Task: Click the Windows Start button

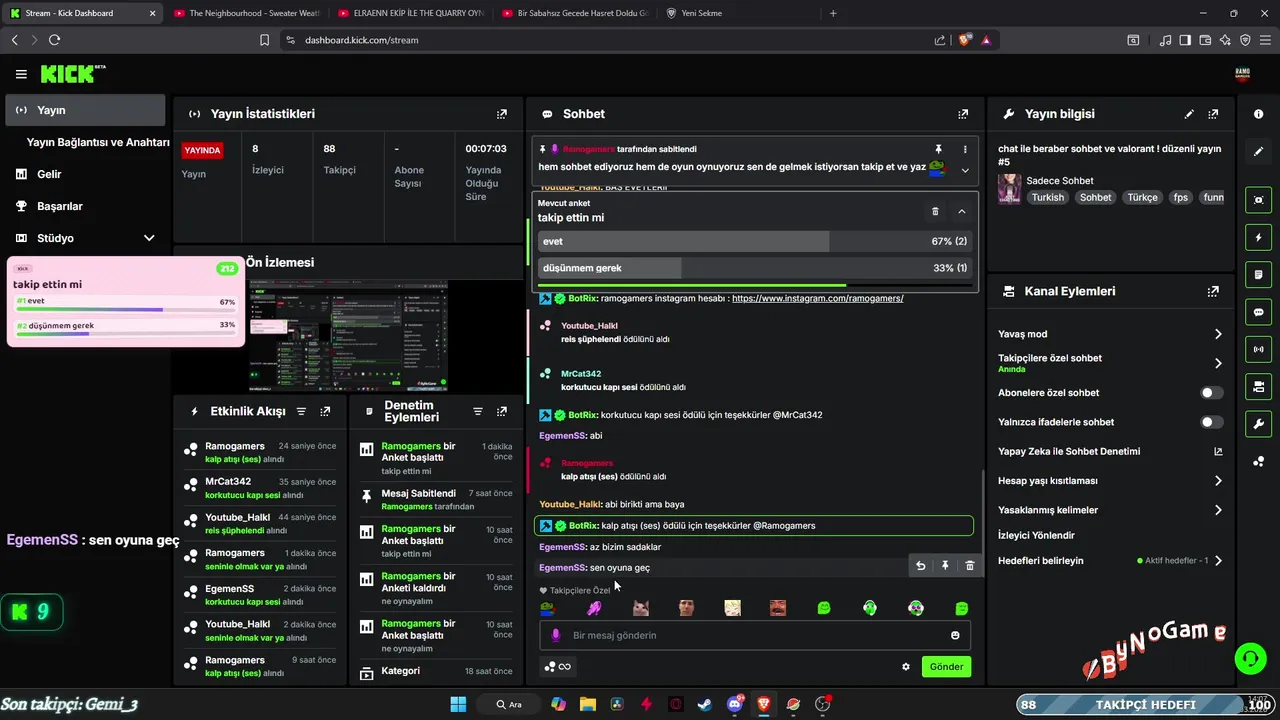Action: pyautogui.click(x=458, y=704)
